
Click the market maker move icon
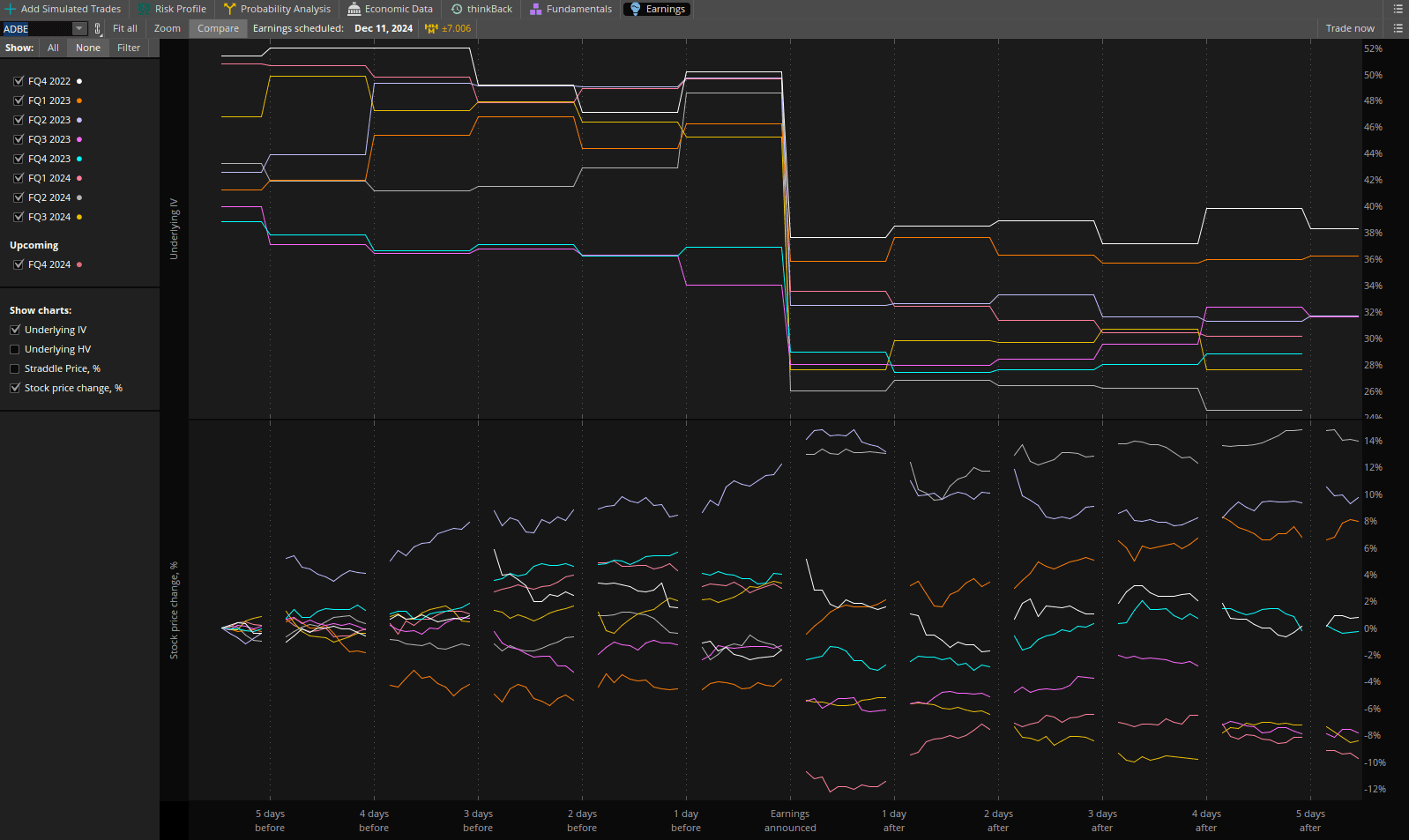[x=431, y=28]
